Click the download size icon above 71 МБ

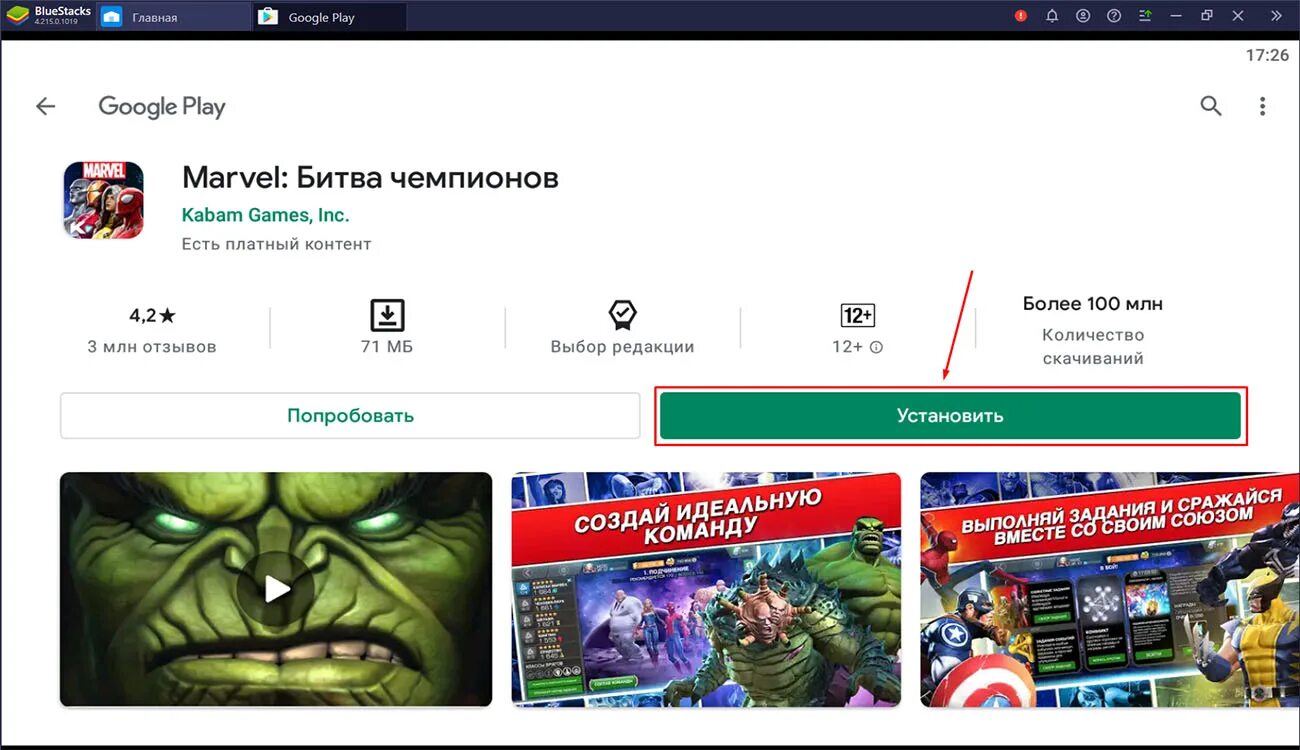click(387, 315)
